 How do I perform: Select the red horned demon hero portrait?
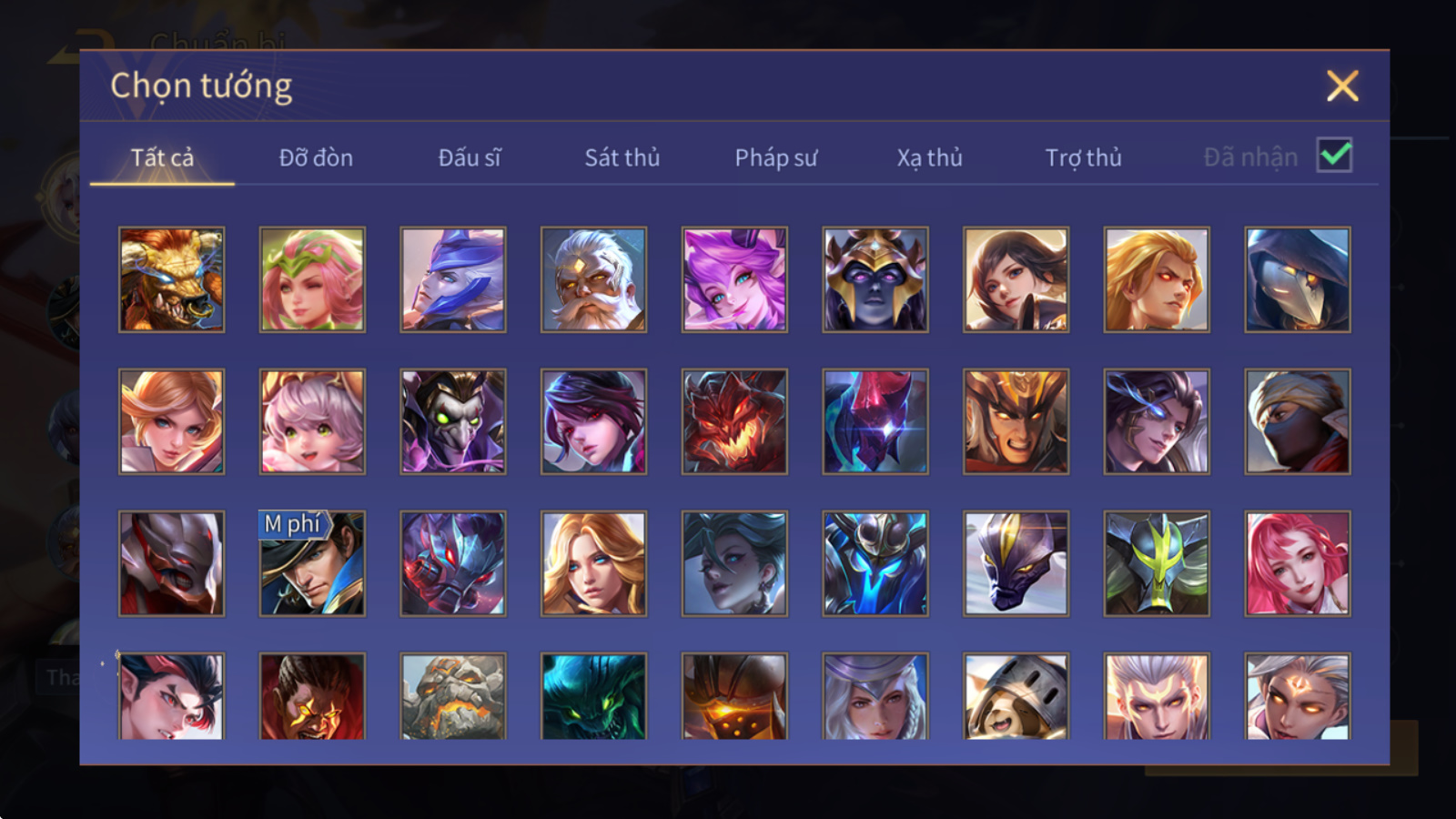tap(734, 421)
